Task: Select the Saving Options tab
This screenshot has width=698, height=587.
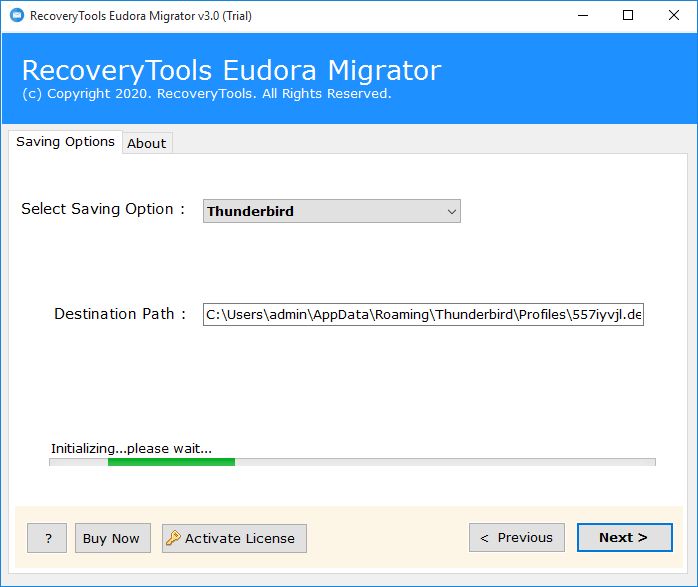Action: click(65, 142)
